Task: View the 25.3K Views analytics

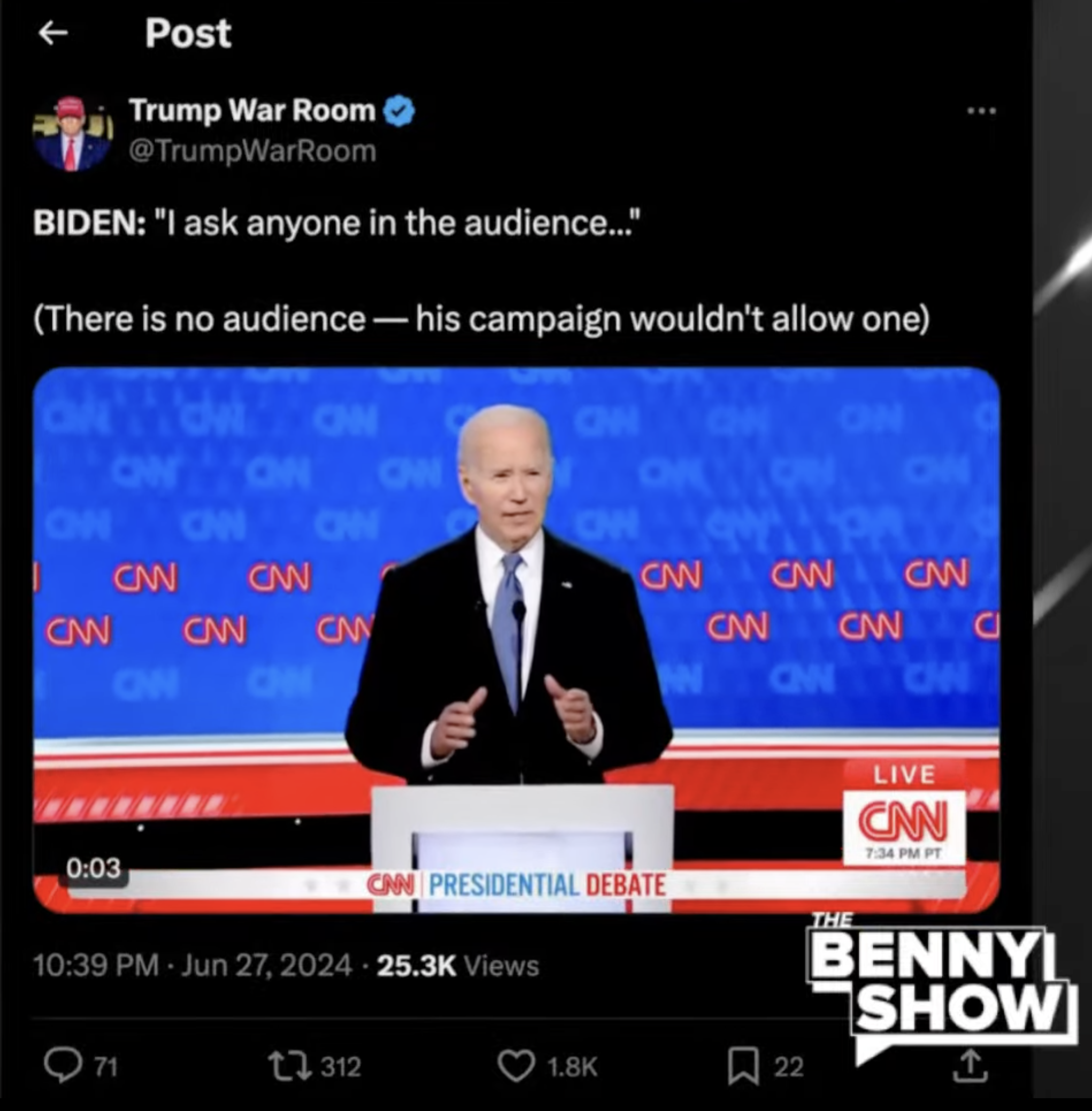Action: click(458, 966)
